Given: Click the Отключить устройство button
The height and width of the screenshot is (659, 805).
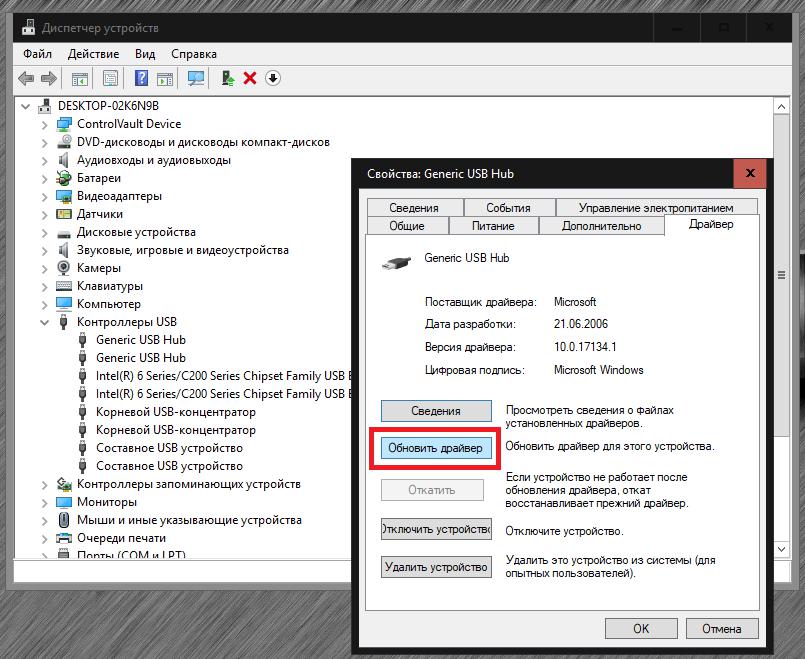Looking at the screenshot, I should [436, 529].
